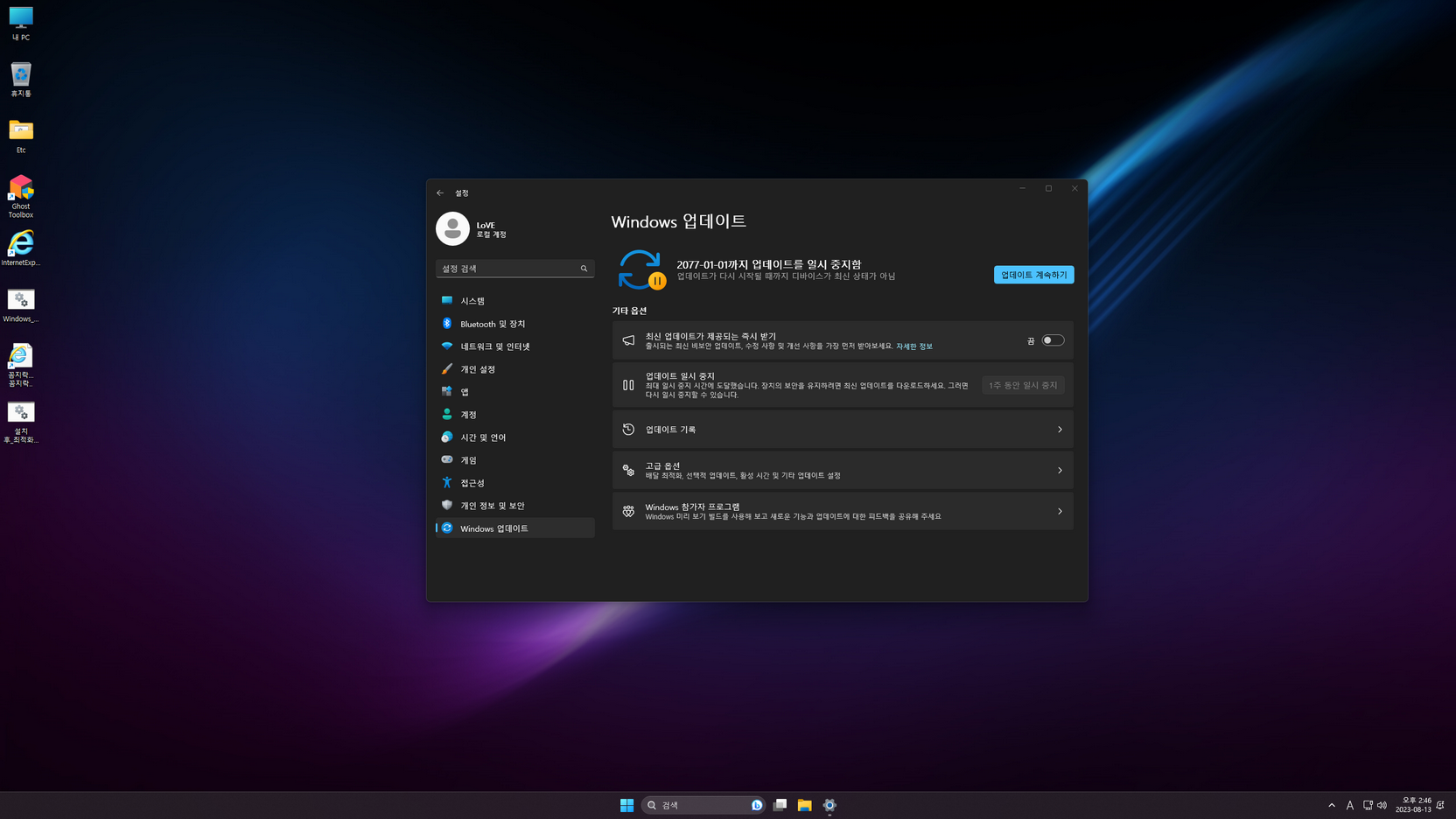Click the paused update sync icon
1456x819 pixels.
641,269
